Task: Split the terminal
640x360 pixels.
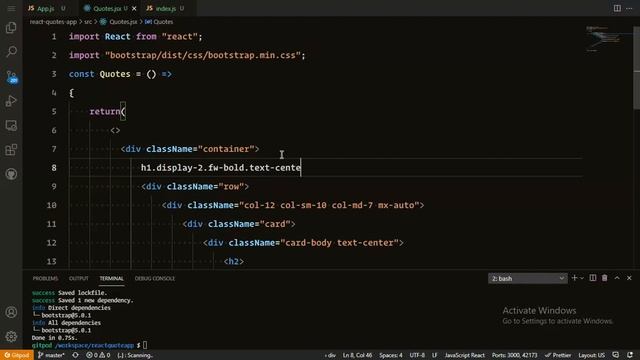Action: [593, 278]
